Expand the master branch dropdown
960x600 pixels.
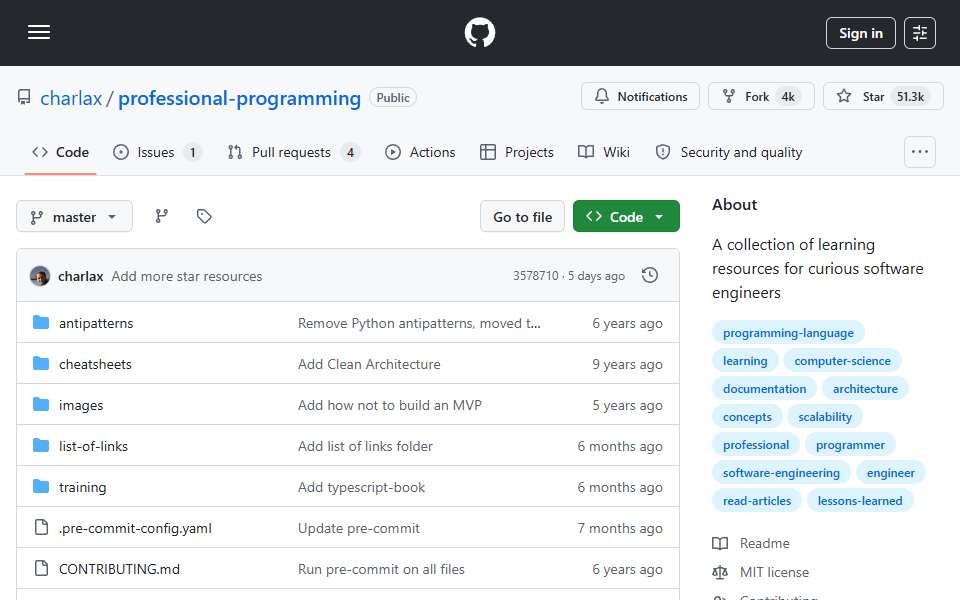click(x=75, y=217)
